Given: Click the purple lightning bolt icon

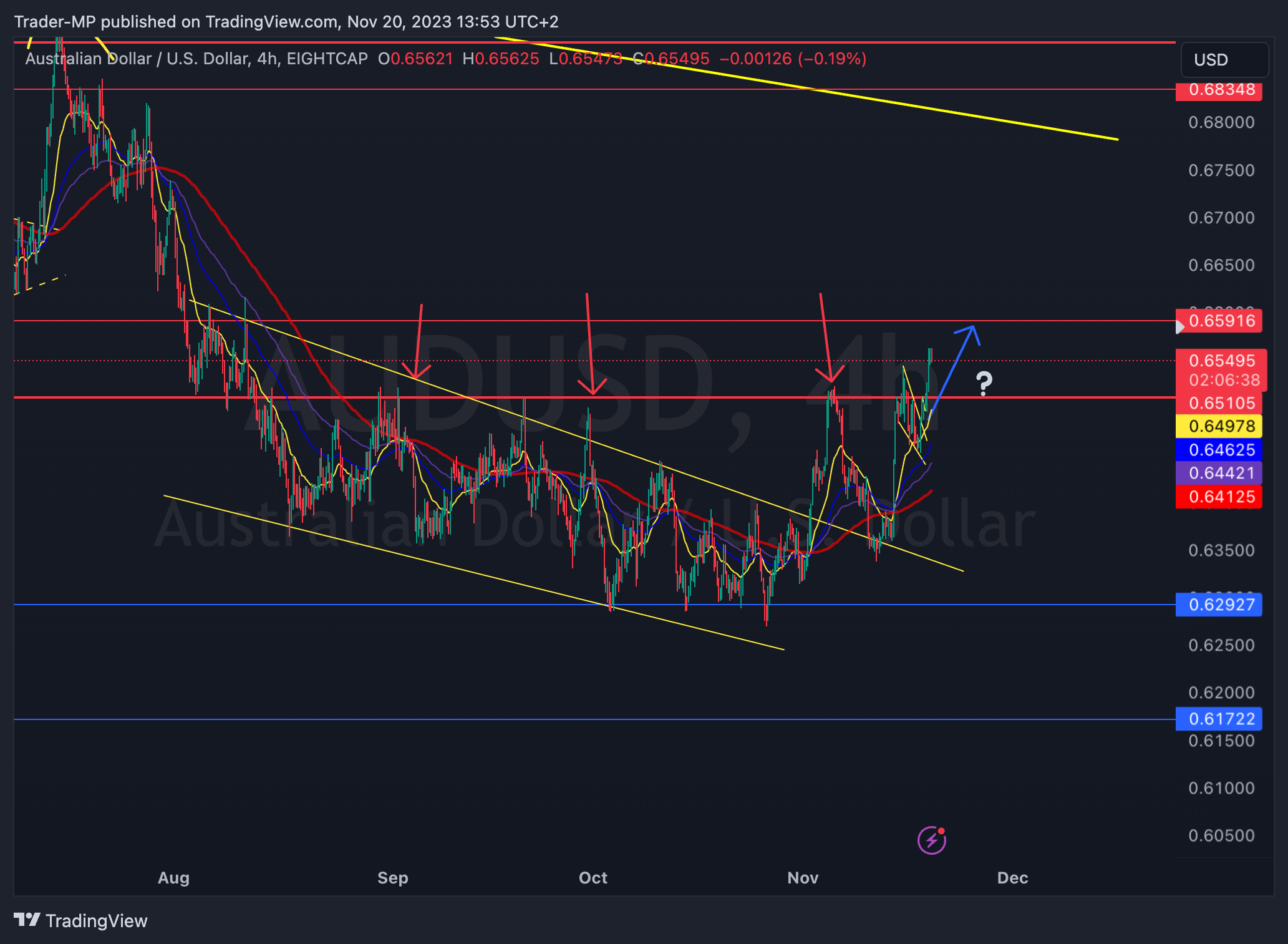Looking at the screenshot, I should pos(931,840).
